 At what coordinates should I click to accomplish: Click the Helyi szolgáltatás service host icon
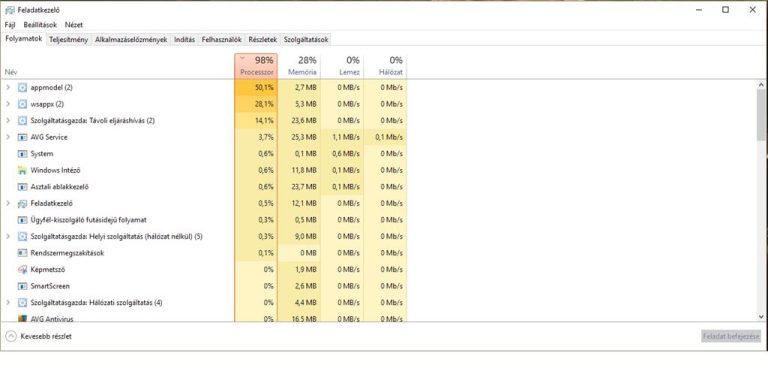22,237
